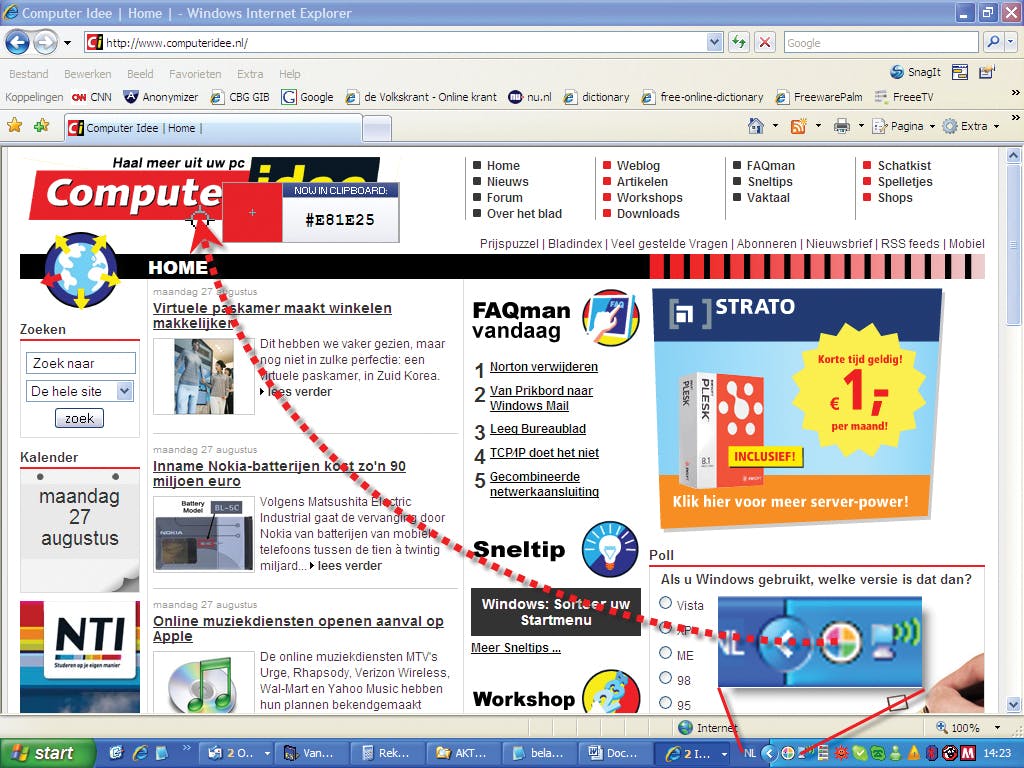Open the CNN bookmark link
This screenshot has height=768, width=1024.
[91, 97]
